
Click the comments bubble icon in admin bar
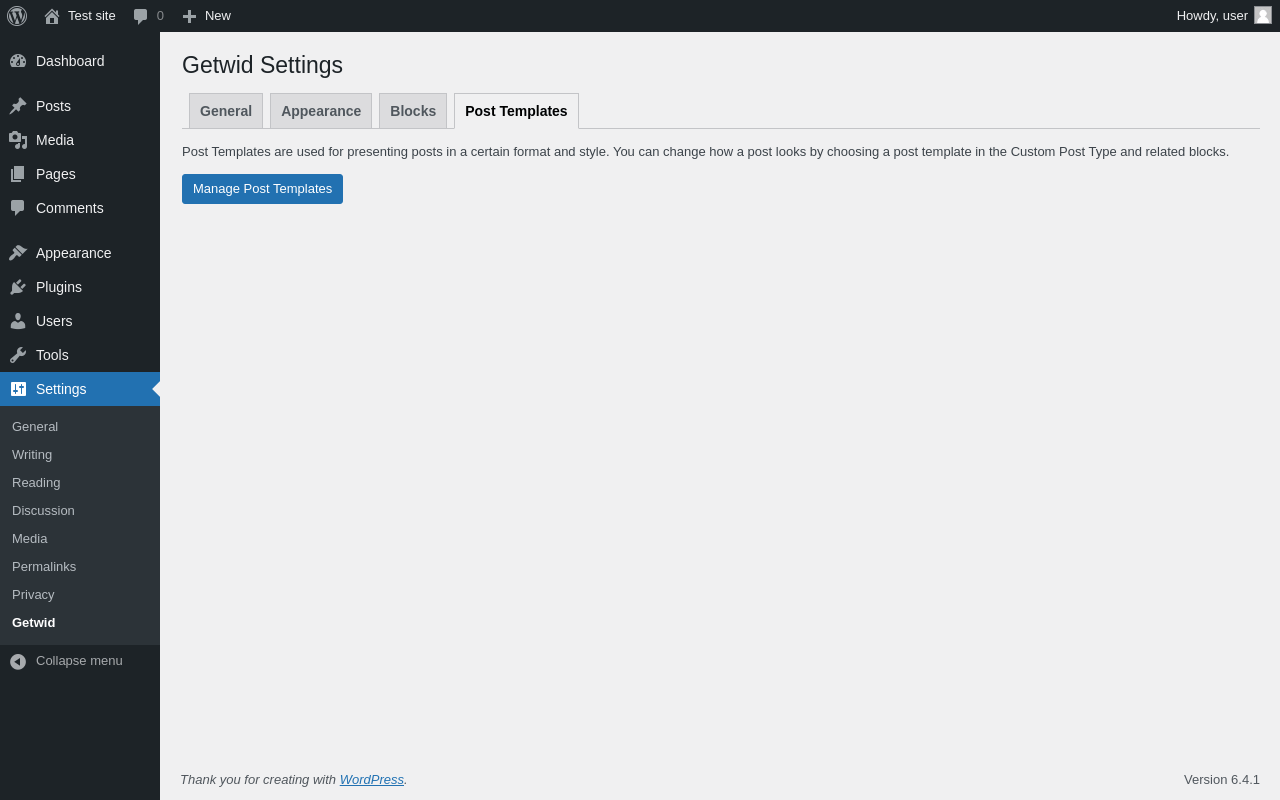[x=141, y=16]
